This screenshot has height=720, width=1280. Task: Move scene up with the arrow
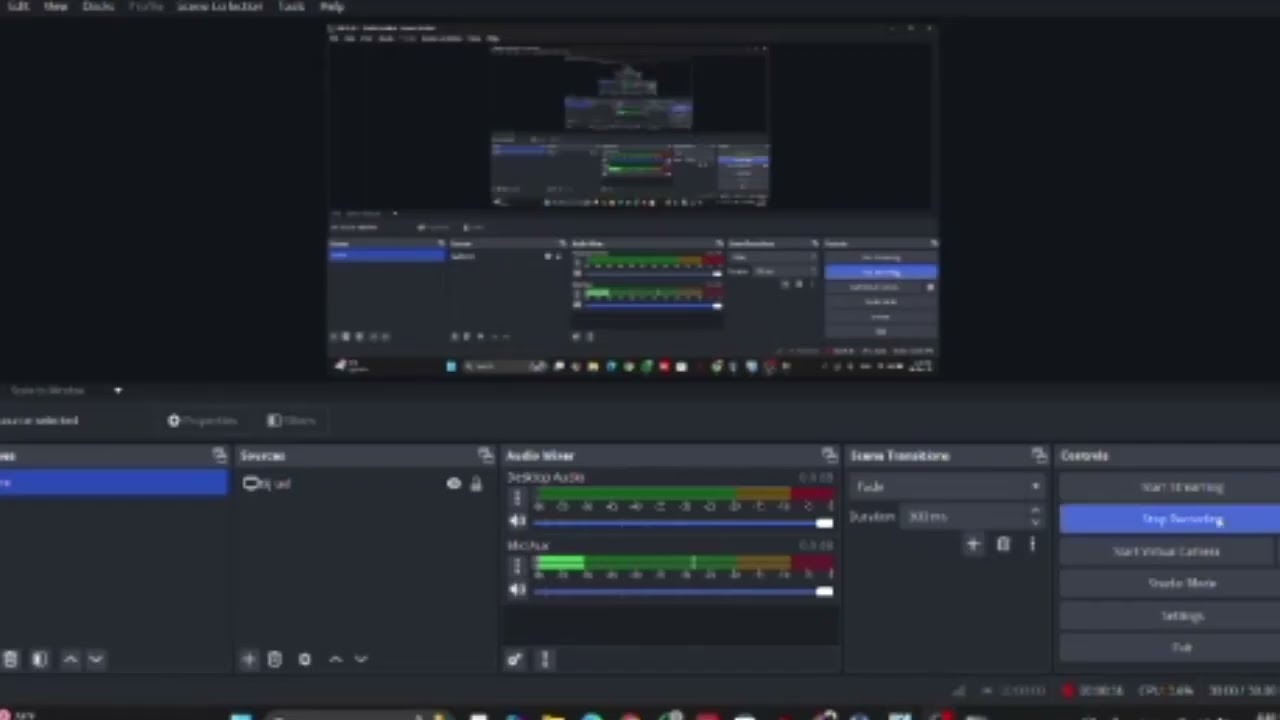(70, 659)
